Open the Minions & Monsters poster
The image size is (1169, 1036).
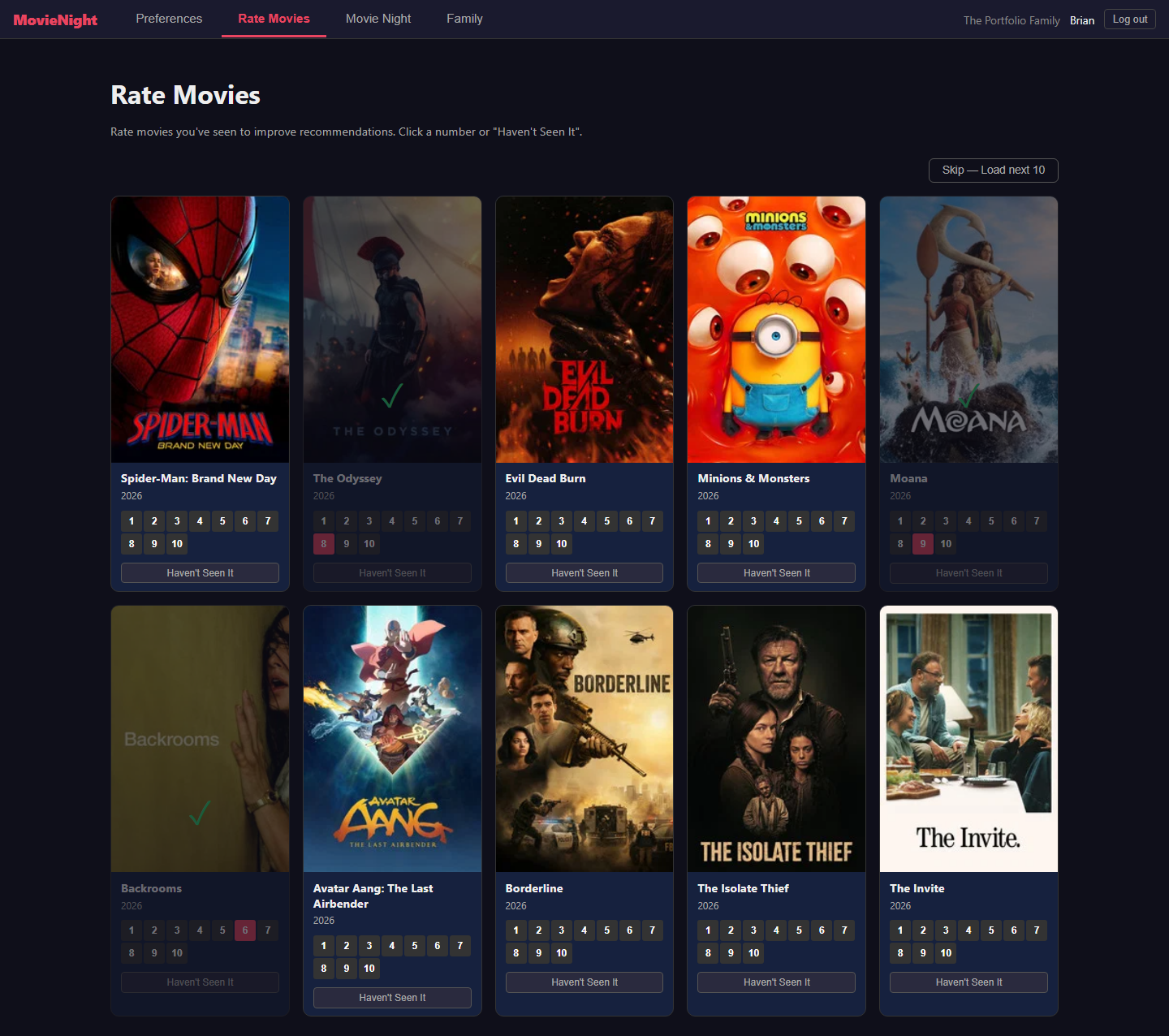(x=776, y=330)
